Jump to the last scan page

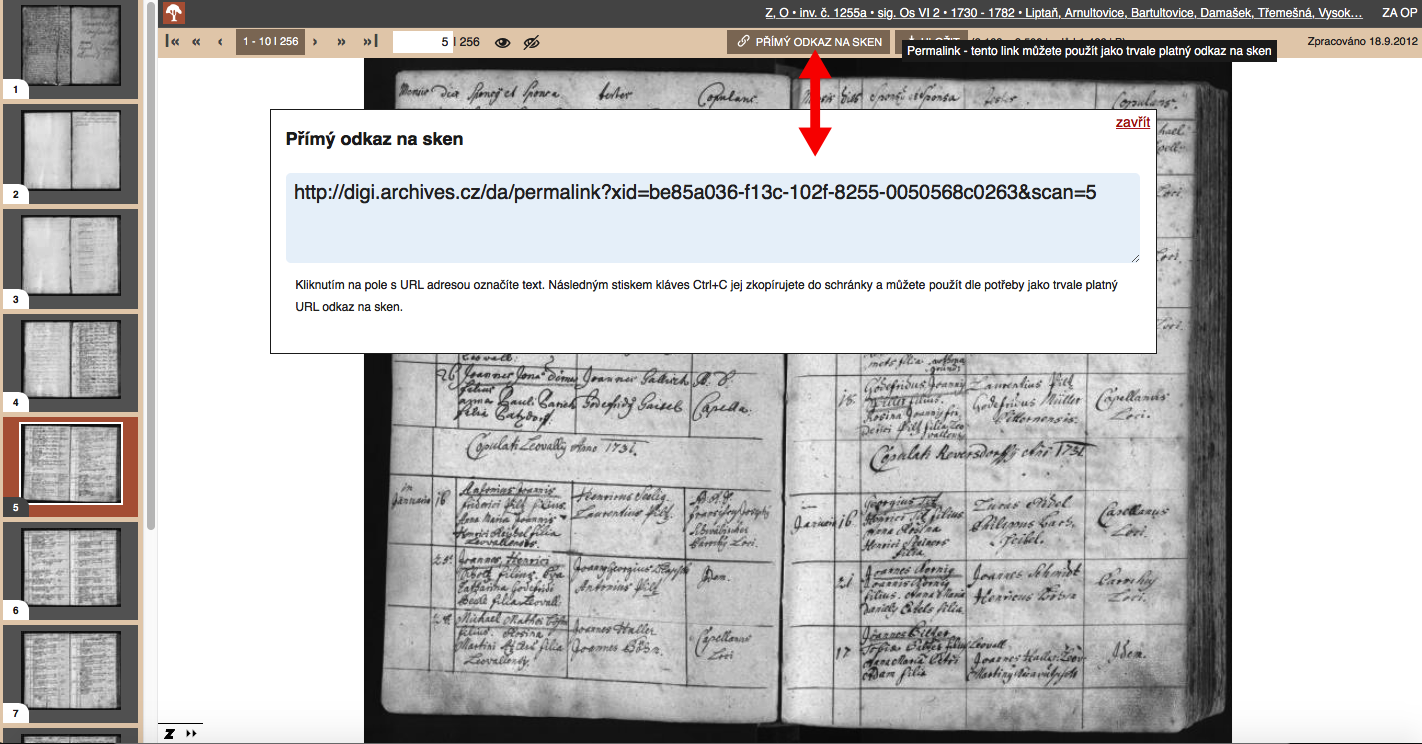click(370, 42)
